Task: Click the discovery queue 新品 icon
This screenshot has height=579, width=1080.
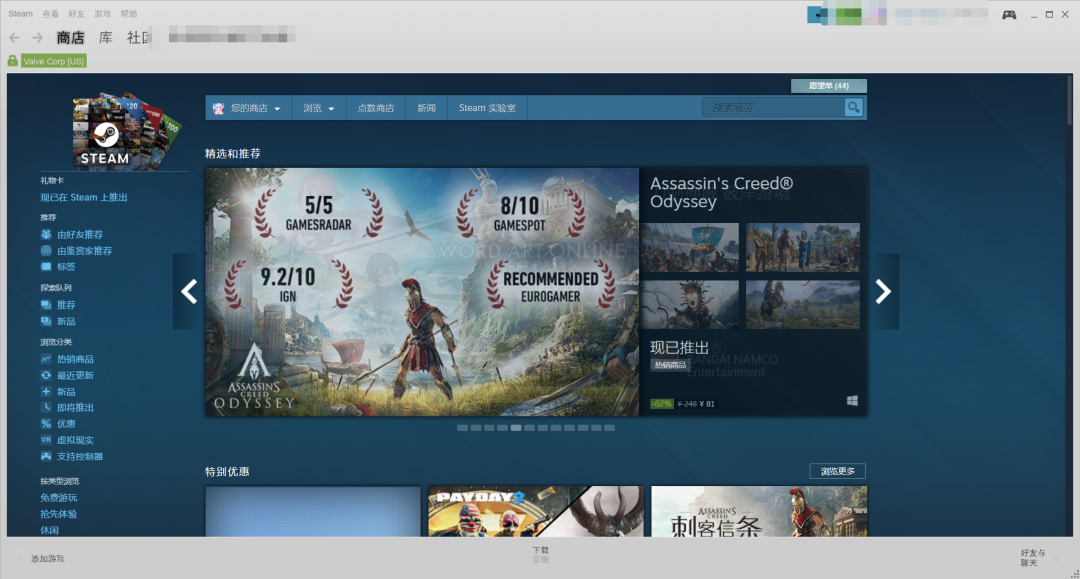Action: coord(46,321)
